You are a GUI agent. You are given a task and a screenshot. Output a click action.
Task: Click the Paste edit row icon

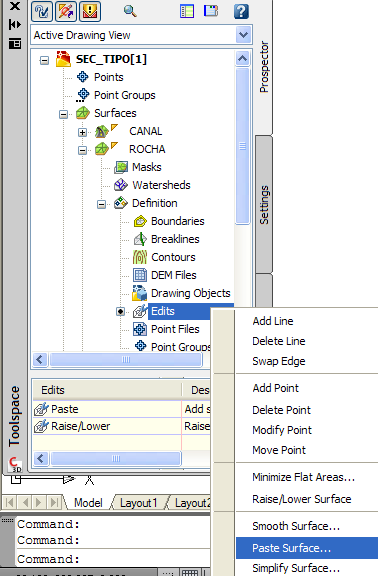point(41,409)
